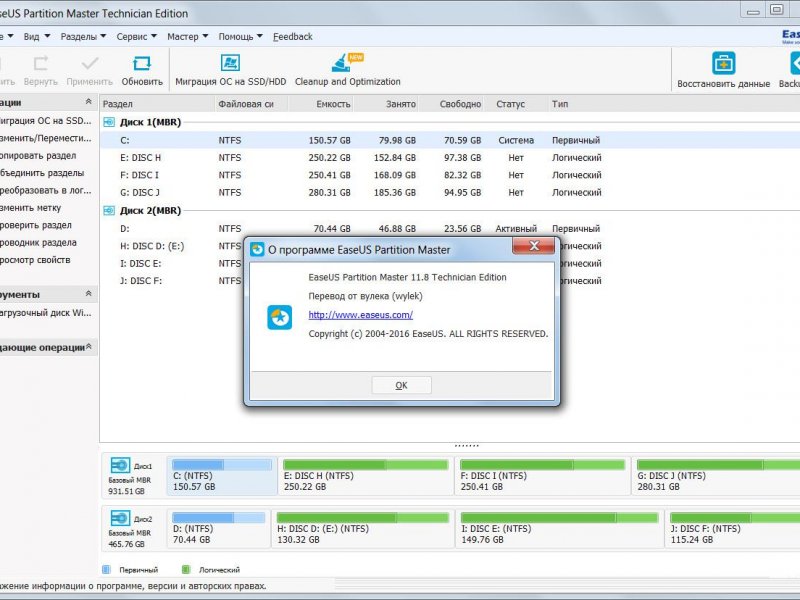Click the Статус column header

click(x=516, y=104)
